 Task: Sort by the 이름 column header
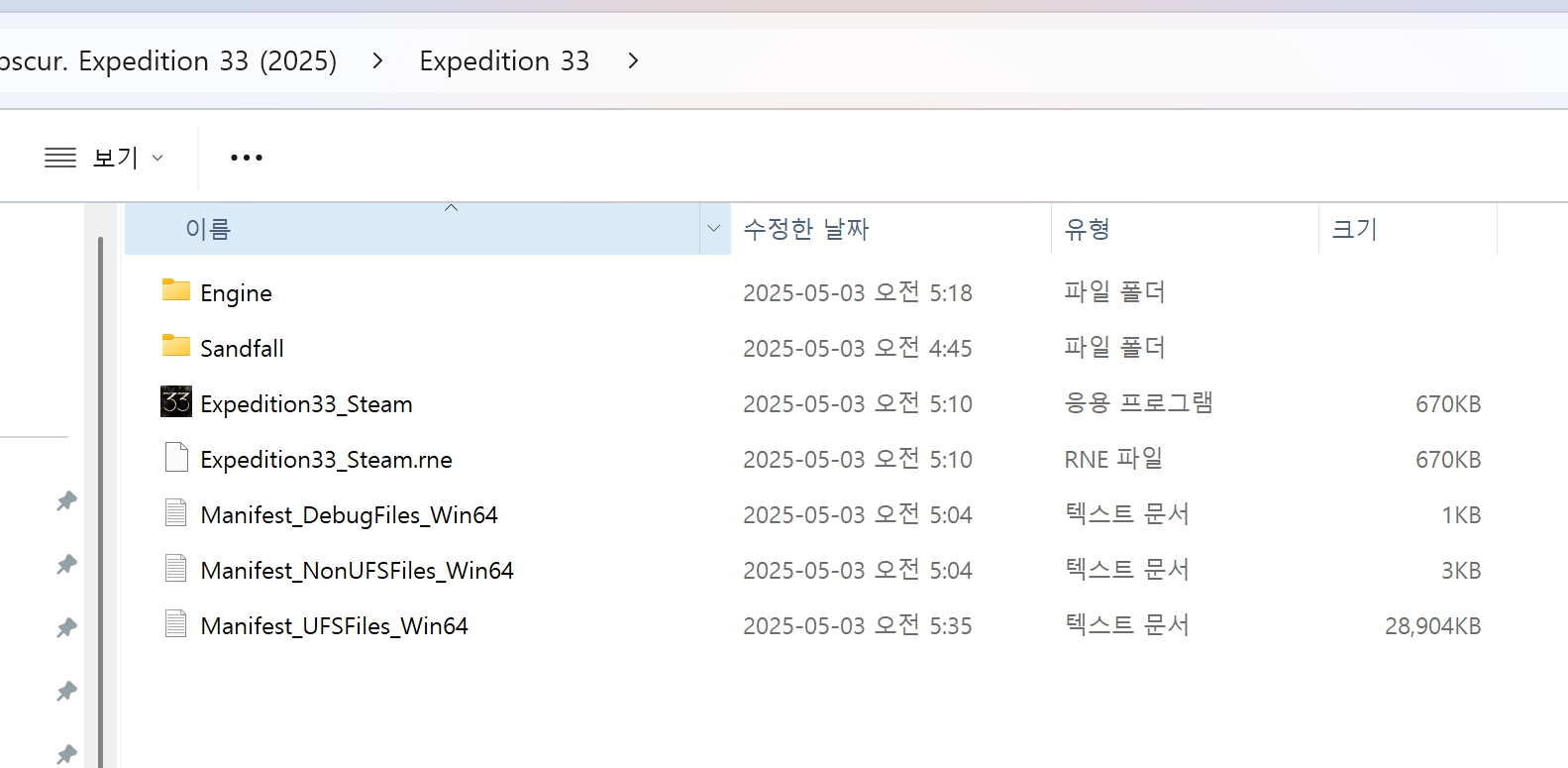[412, 229]
